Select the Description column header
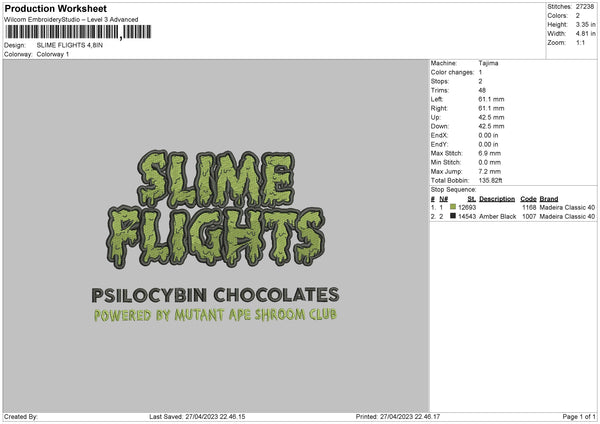 (x=497, y=199)
